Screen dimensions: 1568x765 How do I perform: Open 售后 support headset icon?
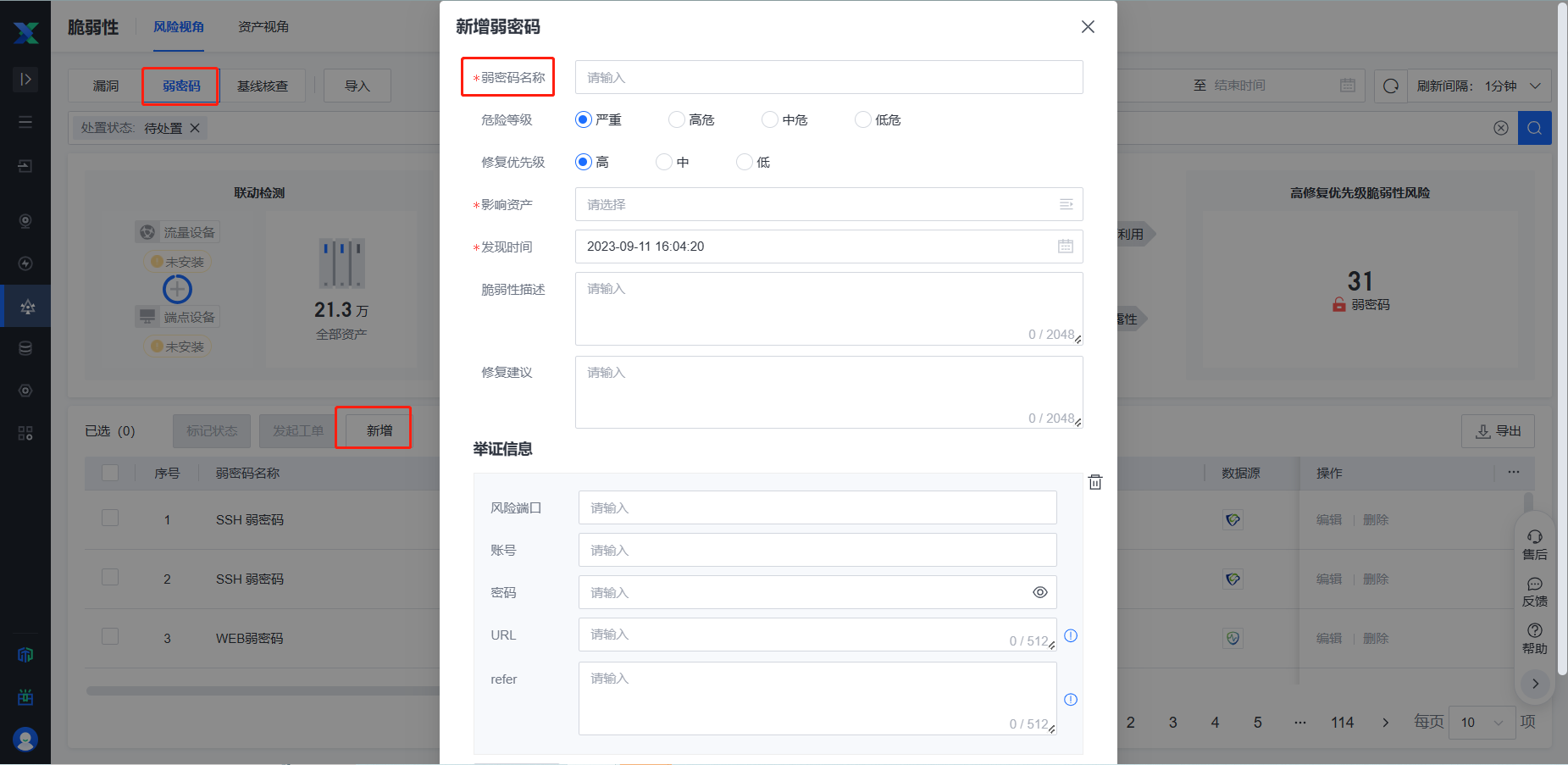(1534, 544)
